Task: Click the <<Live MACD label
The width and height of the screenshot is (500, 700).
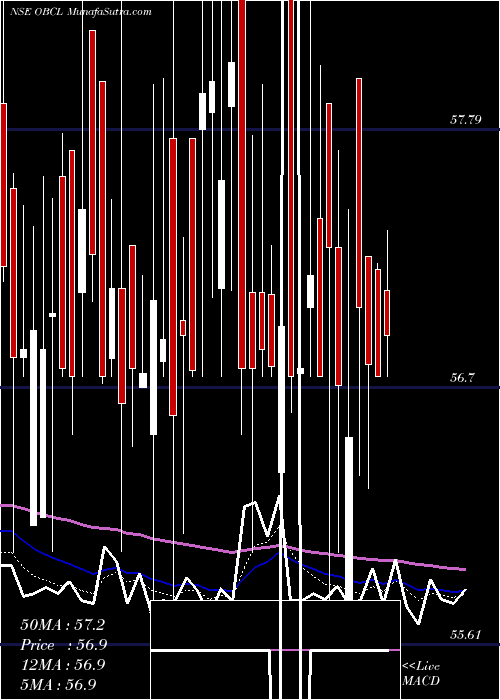Action: click(421, 674)
